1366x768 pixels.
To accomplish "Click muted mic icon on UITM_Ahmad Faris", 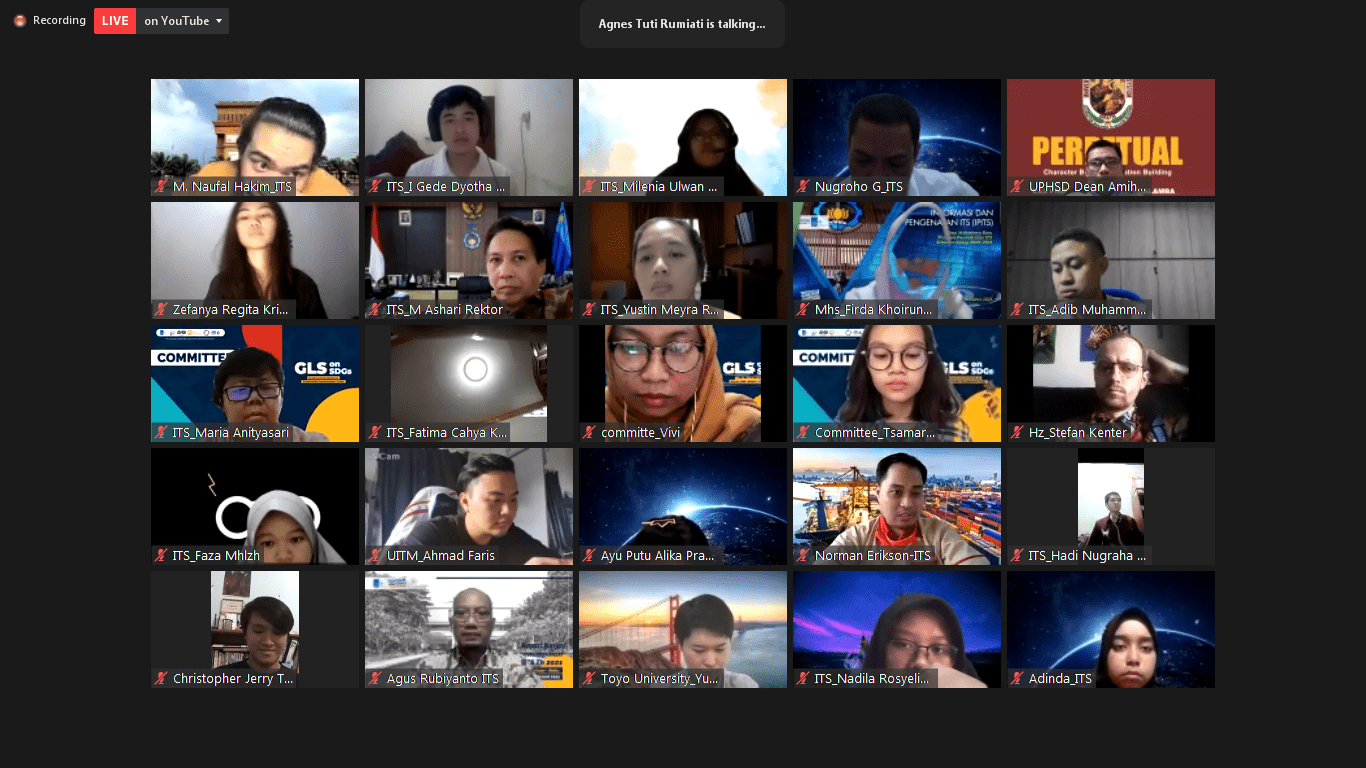I will coord(375,556).
